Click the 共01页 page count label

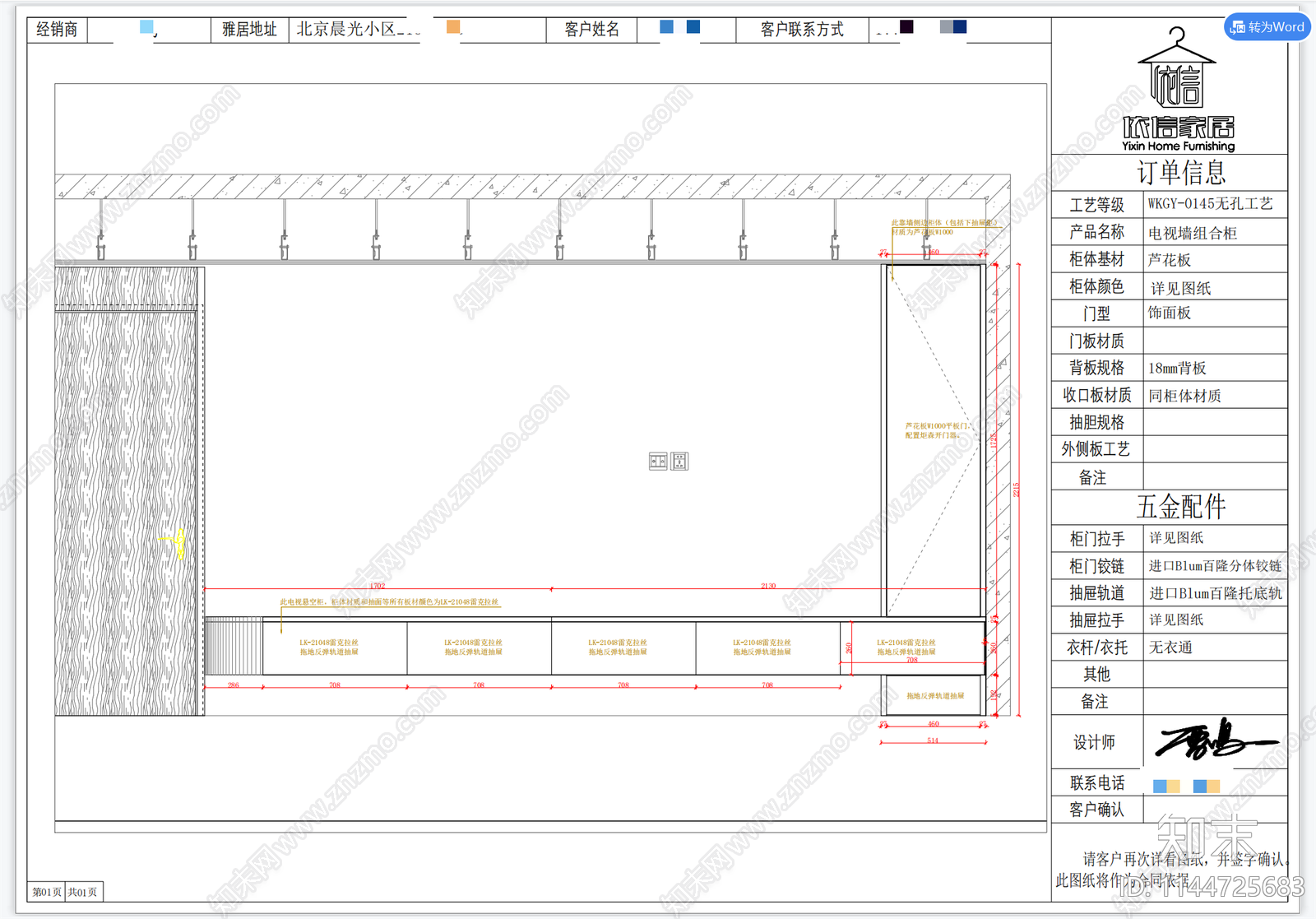[x=82, y=892]
